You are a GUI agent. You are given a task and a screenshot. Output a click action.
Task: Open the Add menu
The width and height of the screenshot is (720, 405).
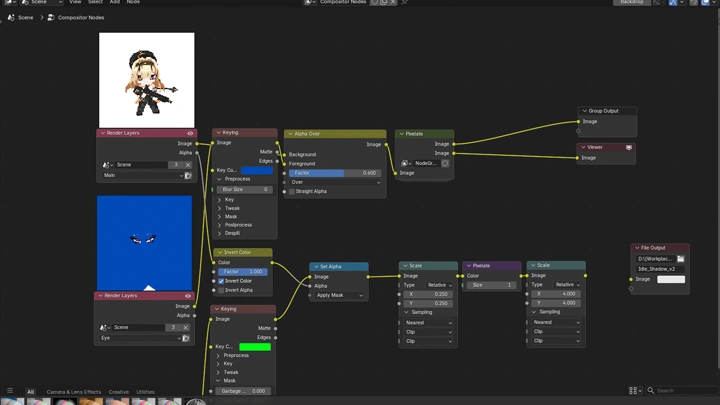tap(115, 2)
